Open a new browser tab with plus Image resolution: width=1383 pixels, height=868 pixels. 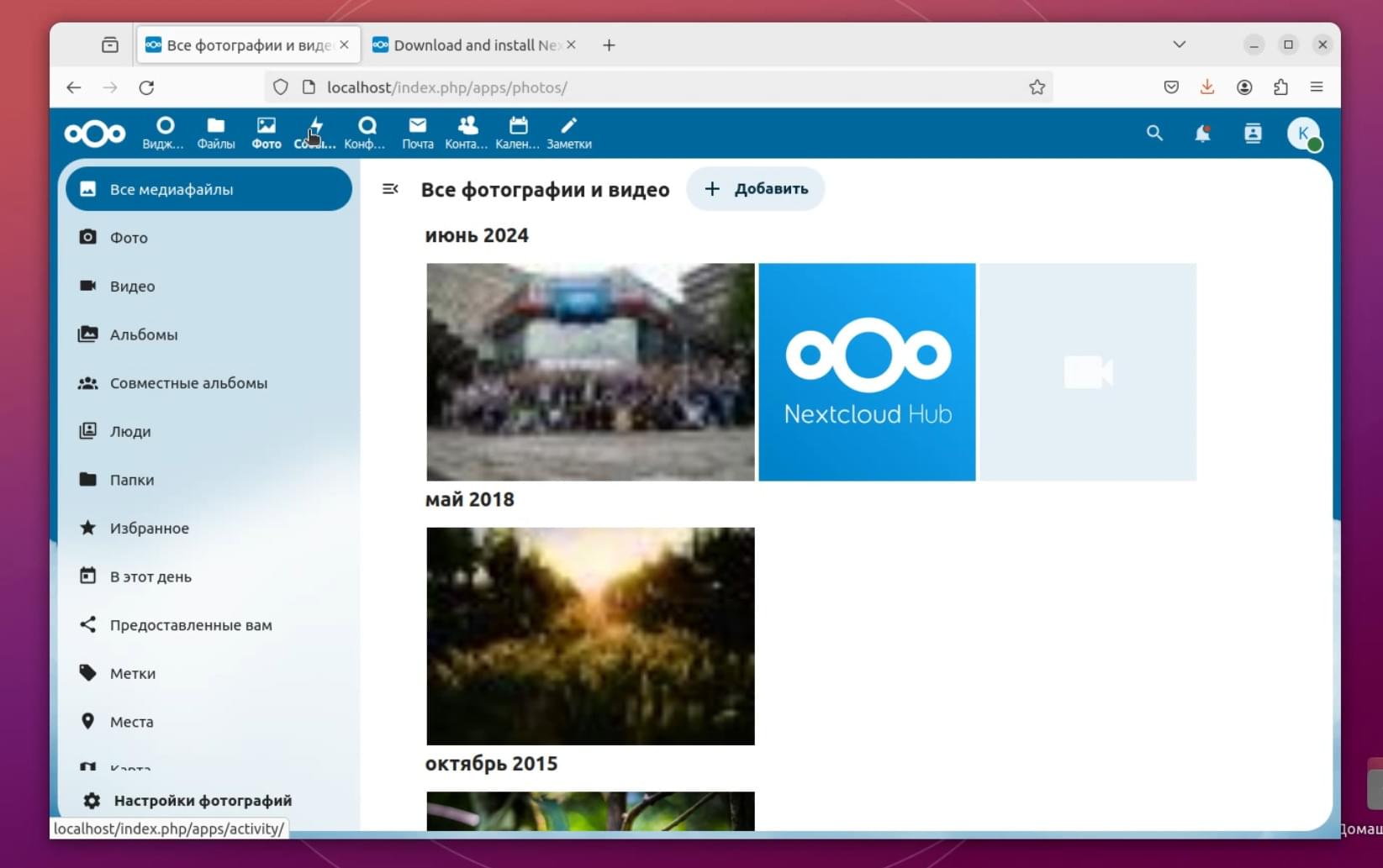610,45
